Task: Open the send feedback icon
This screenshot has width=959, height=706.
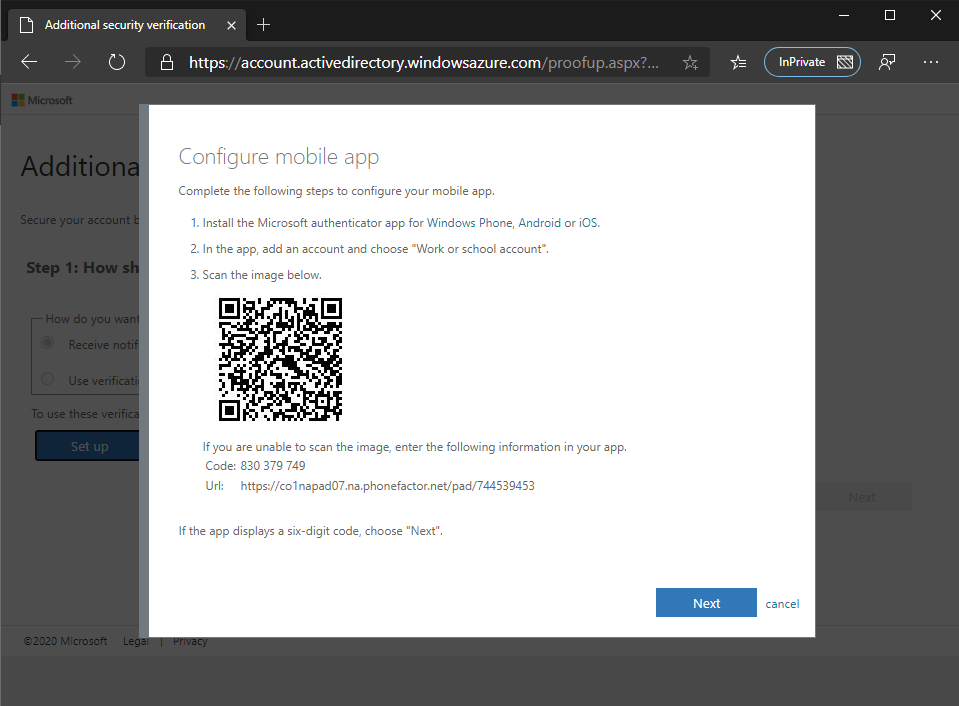Action: pyautogui.click(x=887, y=62)
